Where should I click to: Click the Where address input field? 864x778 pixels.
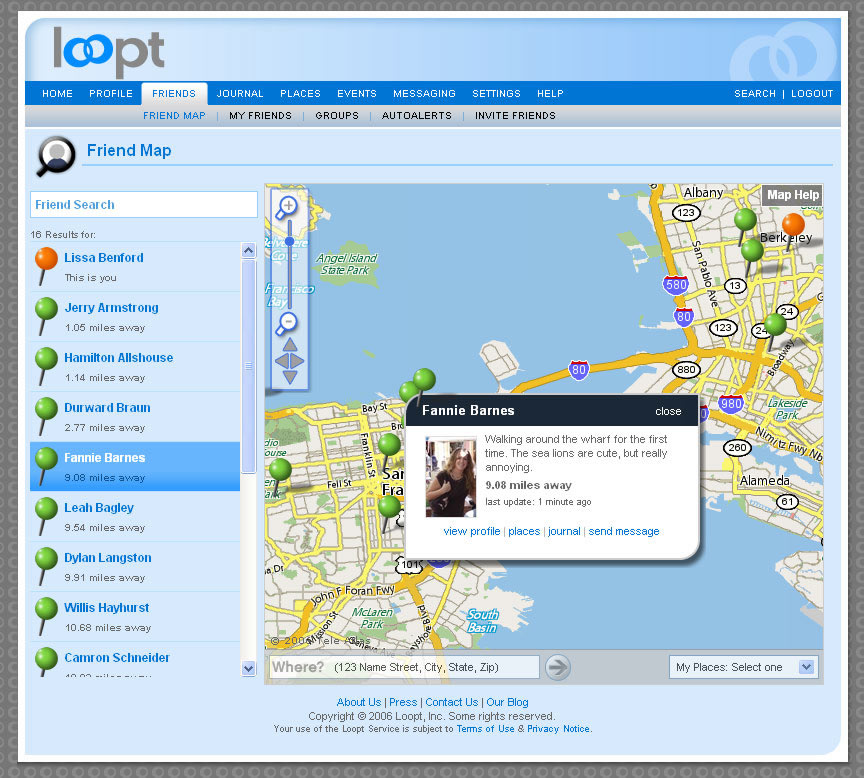click(404, 667)
